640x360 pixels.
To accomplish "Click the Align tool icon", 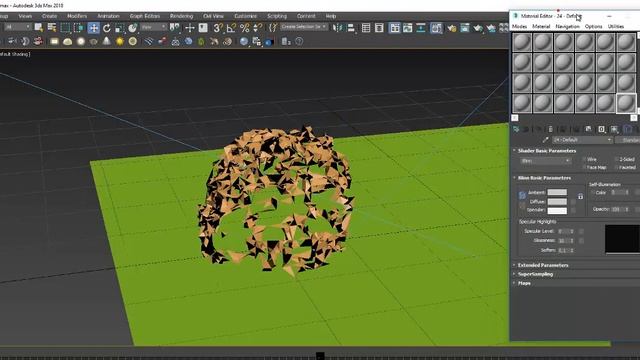I will point(351,28).
